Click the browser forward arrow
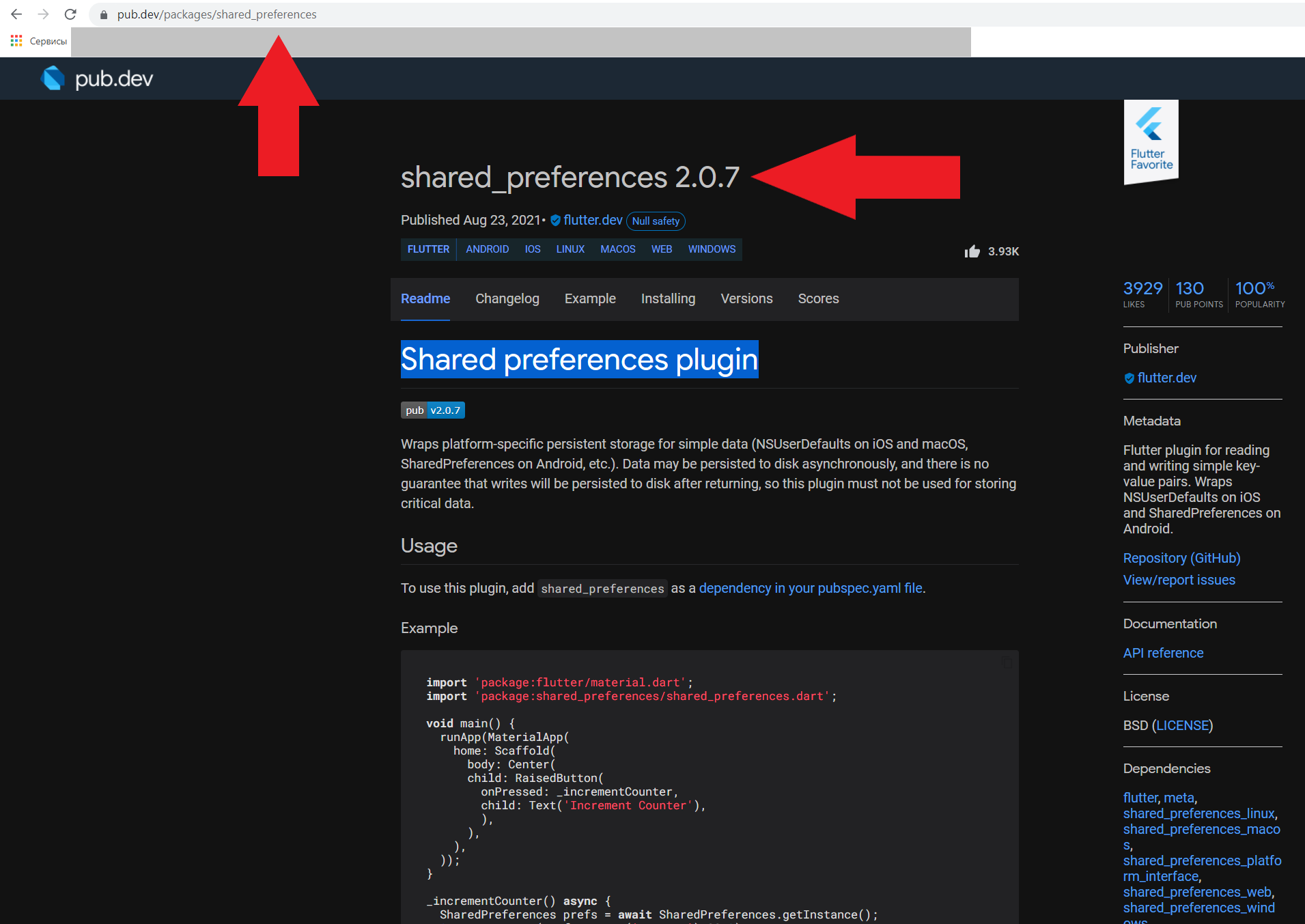The height and width of the screenshot is (924, 1305). point(43,14)
